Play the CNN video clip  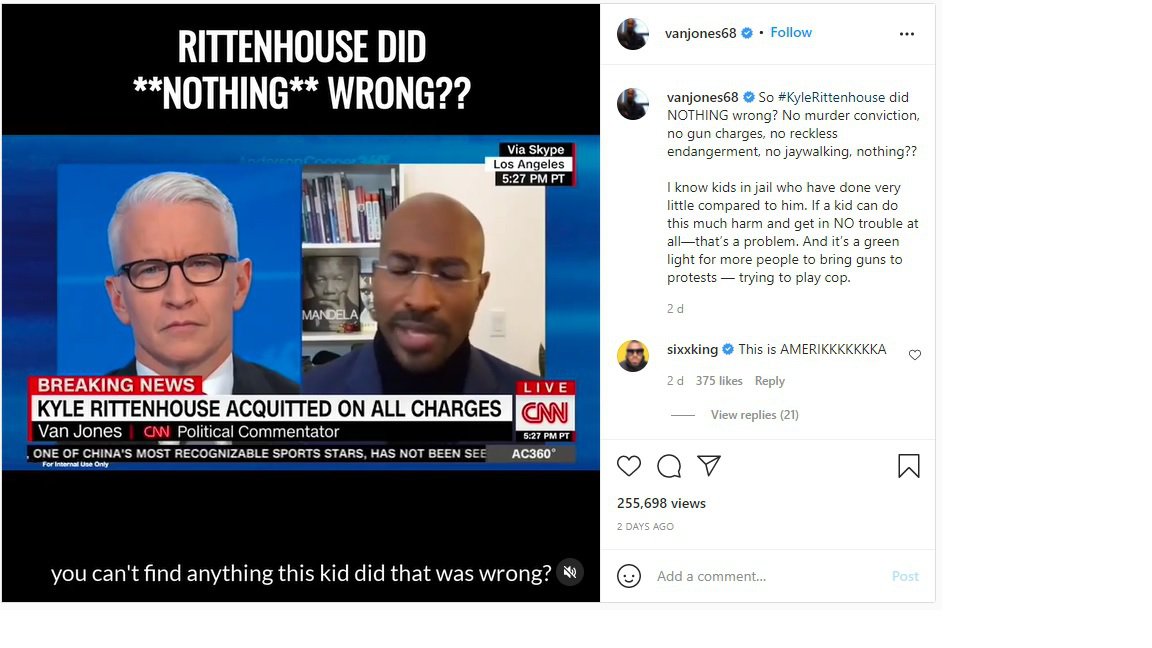301,303
